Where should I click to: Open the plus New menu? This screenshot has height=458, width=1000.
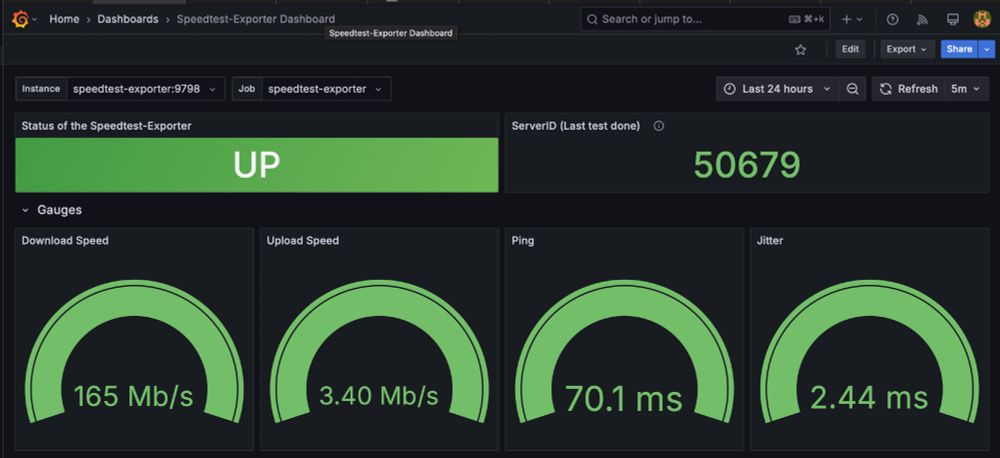coord(852,19)
